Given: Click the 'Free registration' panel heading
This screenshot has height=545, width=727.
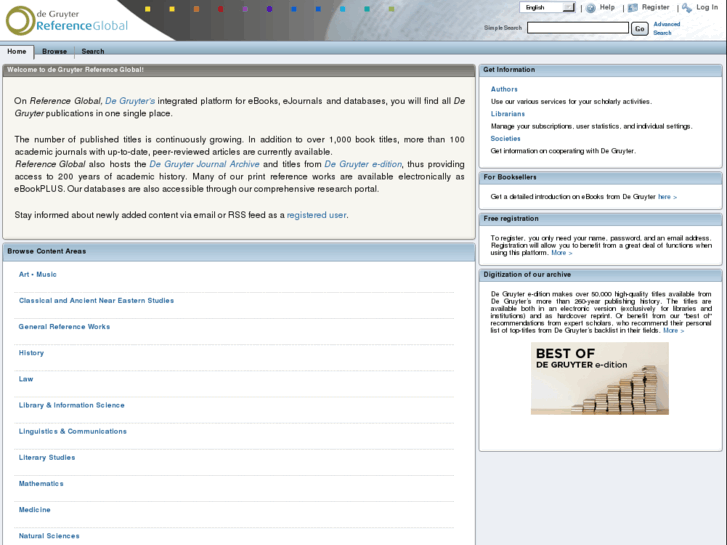Looking at the screenshot, I should coord(511,218).
